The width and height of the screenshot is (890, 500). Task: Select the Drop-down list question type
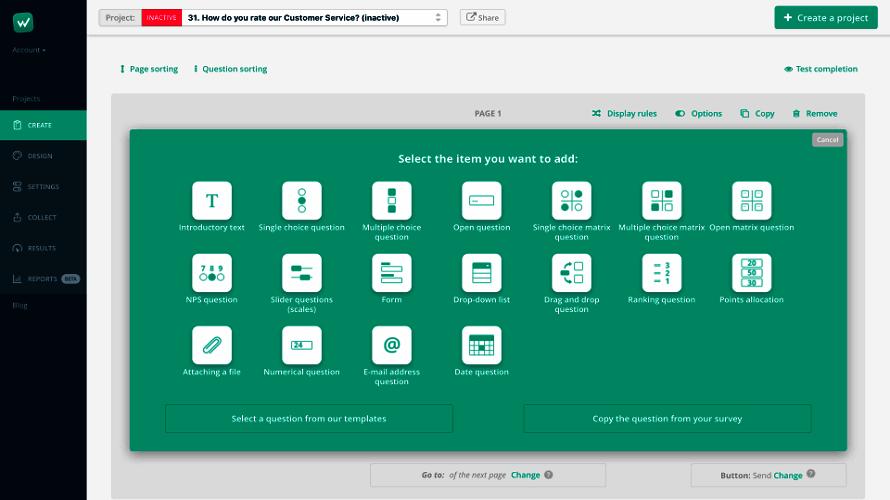[x=482, y=273]
